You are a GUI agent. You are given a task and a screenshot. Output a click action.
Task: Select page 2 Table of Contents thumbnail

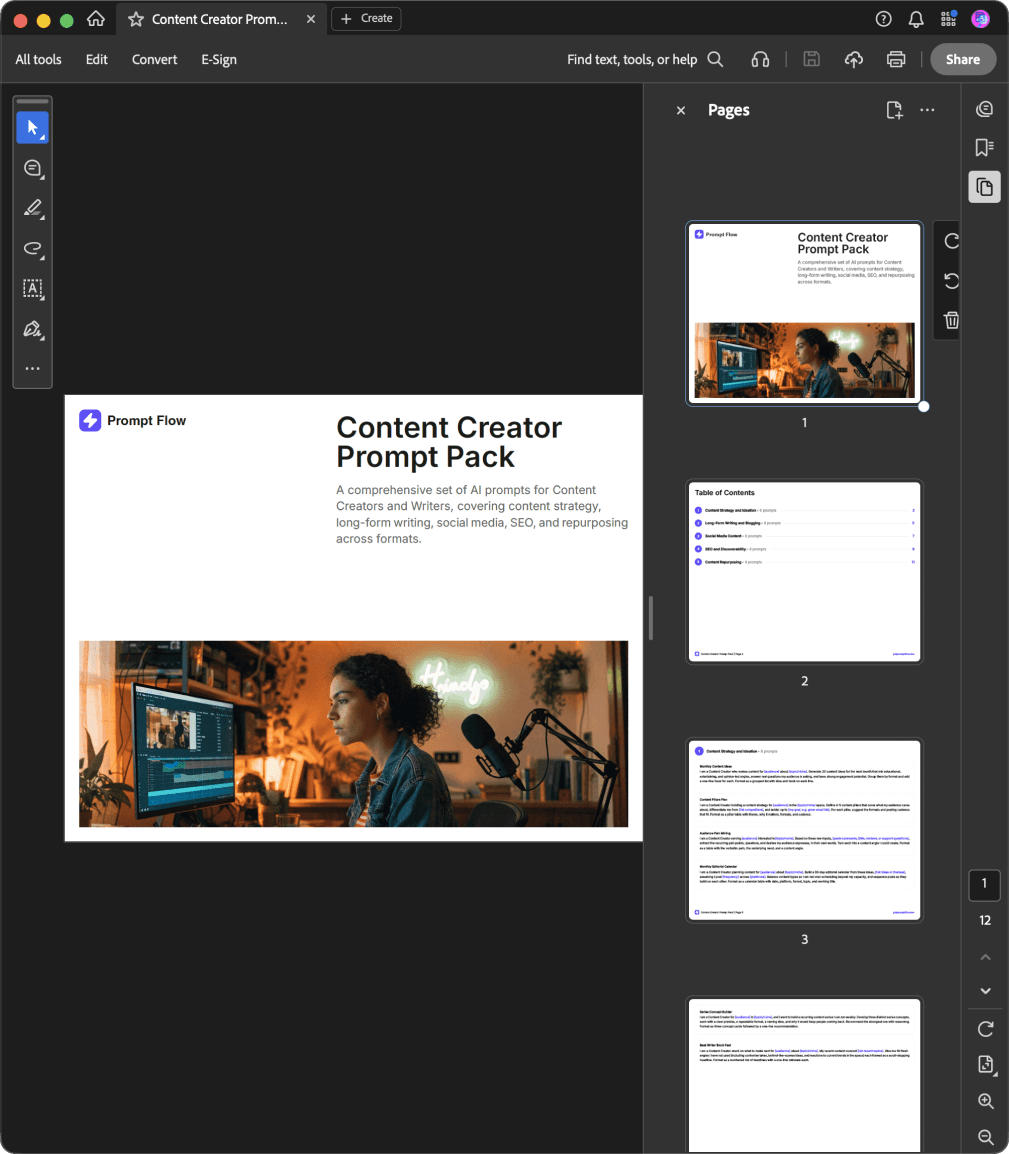click(x=804, y=572)
